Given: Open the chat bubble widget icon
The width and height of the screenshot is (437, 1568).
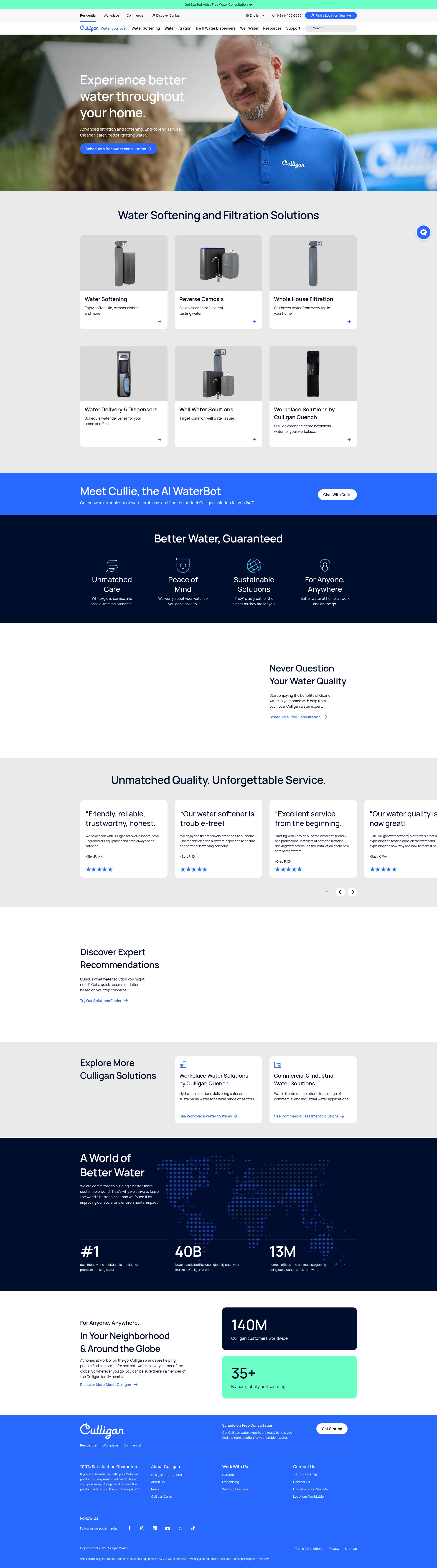Looking at the screenshot, I should tap(424, 232).
